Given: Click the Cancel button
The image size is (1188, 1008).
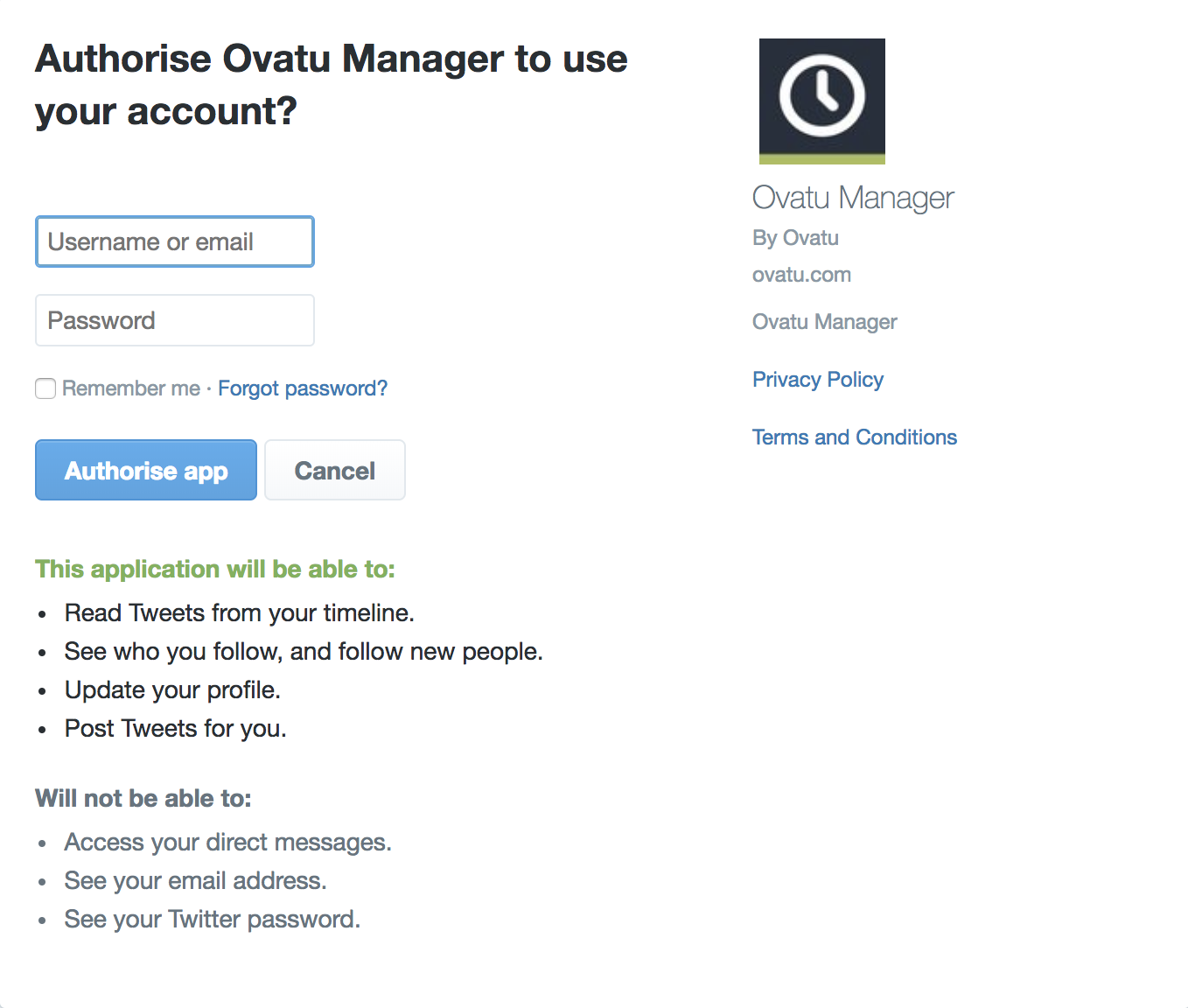Looking at the screenshot, I should tap(334, 470).
